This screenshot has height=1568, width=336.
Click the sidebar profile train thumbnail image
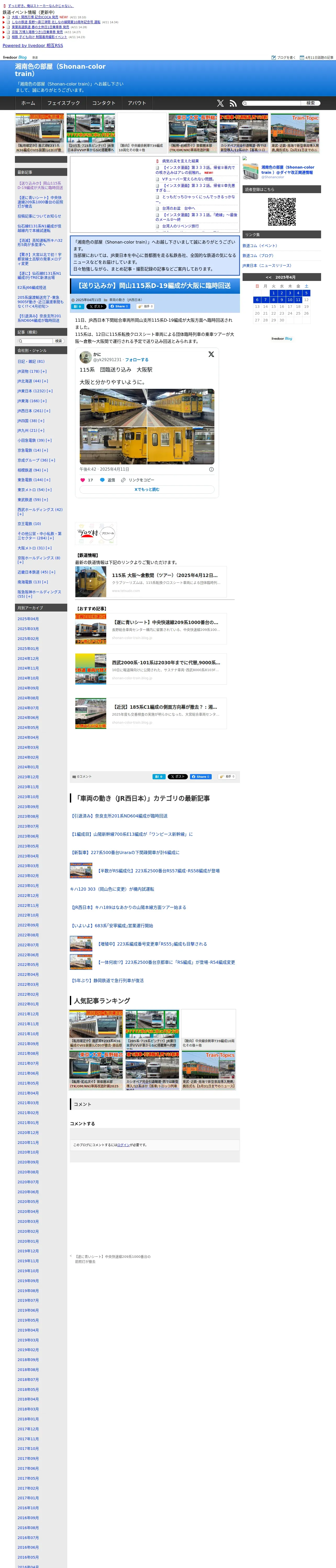coord(251,171)
